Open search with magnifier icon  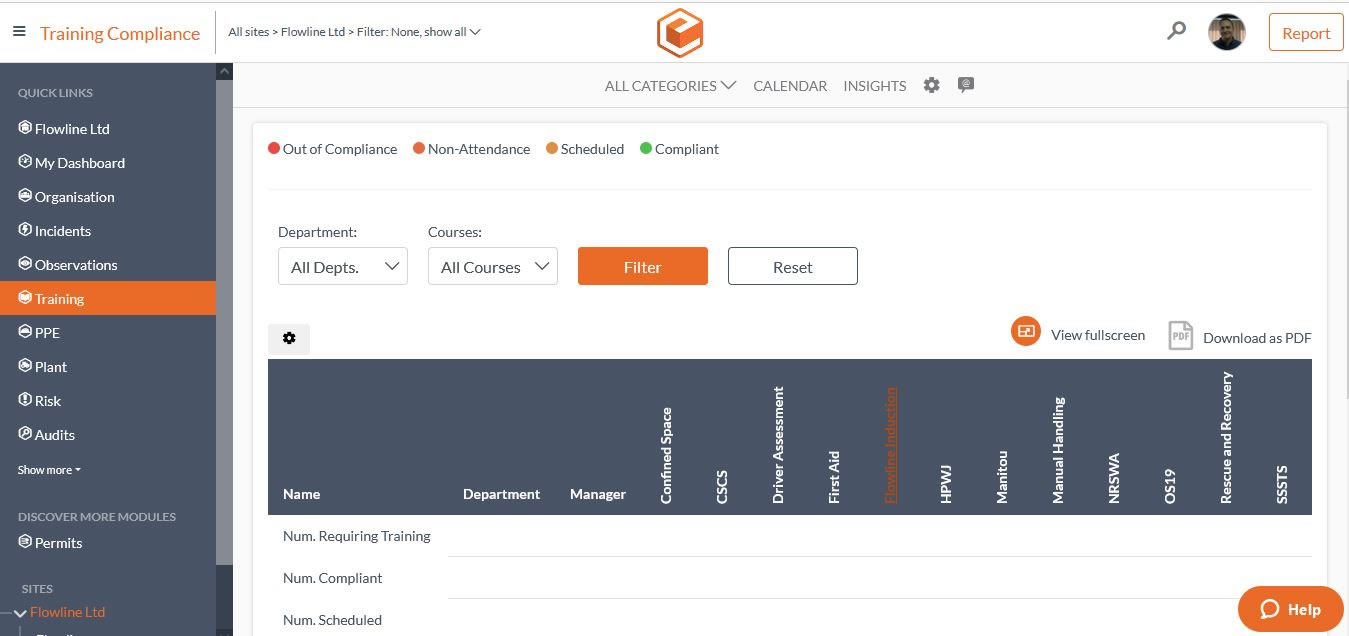(1177, 31)
